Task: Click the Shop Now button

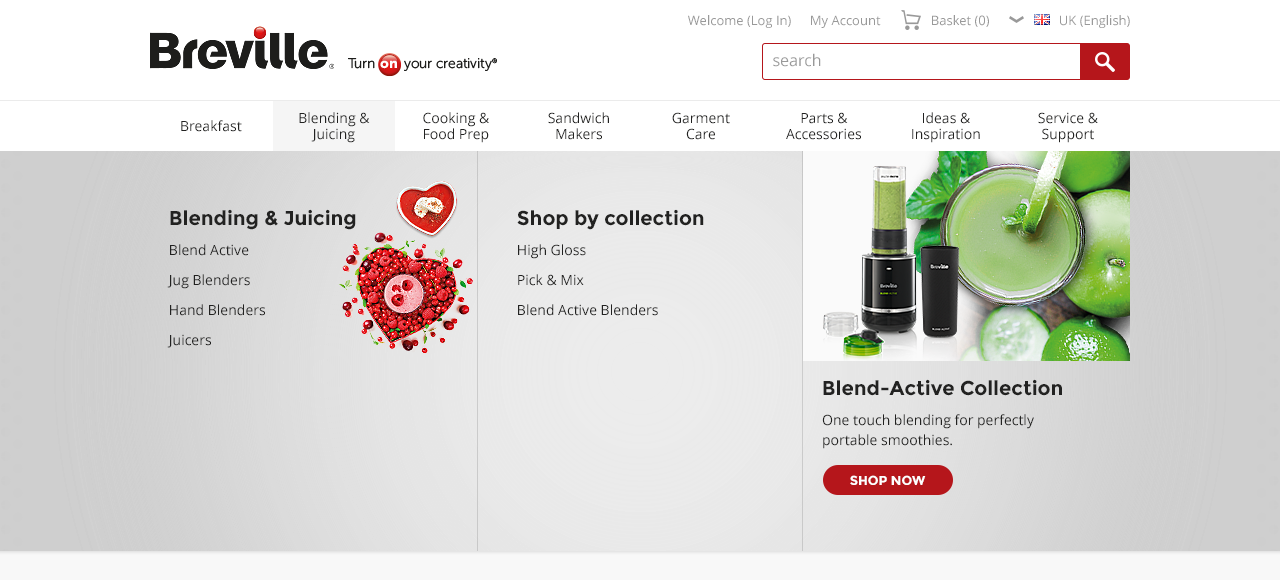Action: pyautogui.click(x=888, y=480)
